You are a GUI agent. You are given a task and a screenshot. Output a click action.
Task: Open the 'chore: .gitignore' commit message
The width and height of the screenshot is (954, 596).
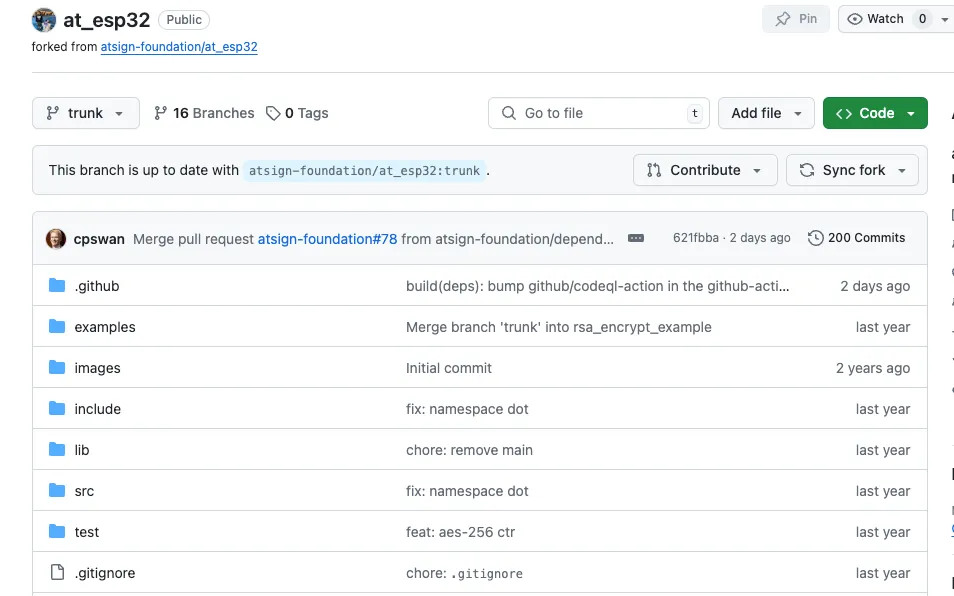(464, 573)
